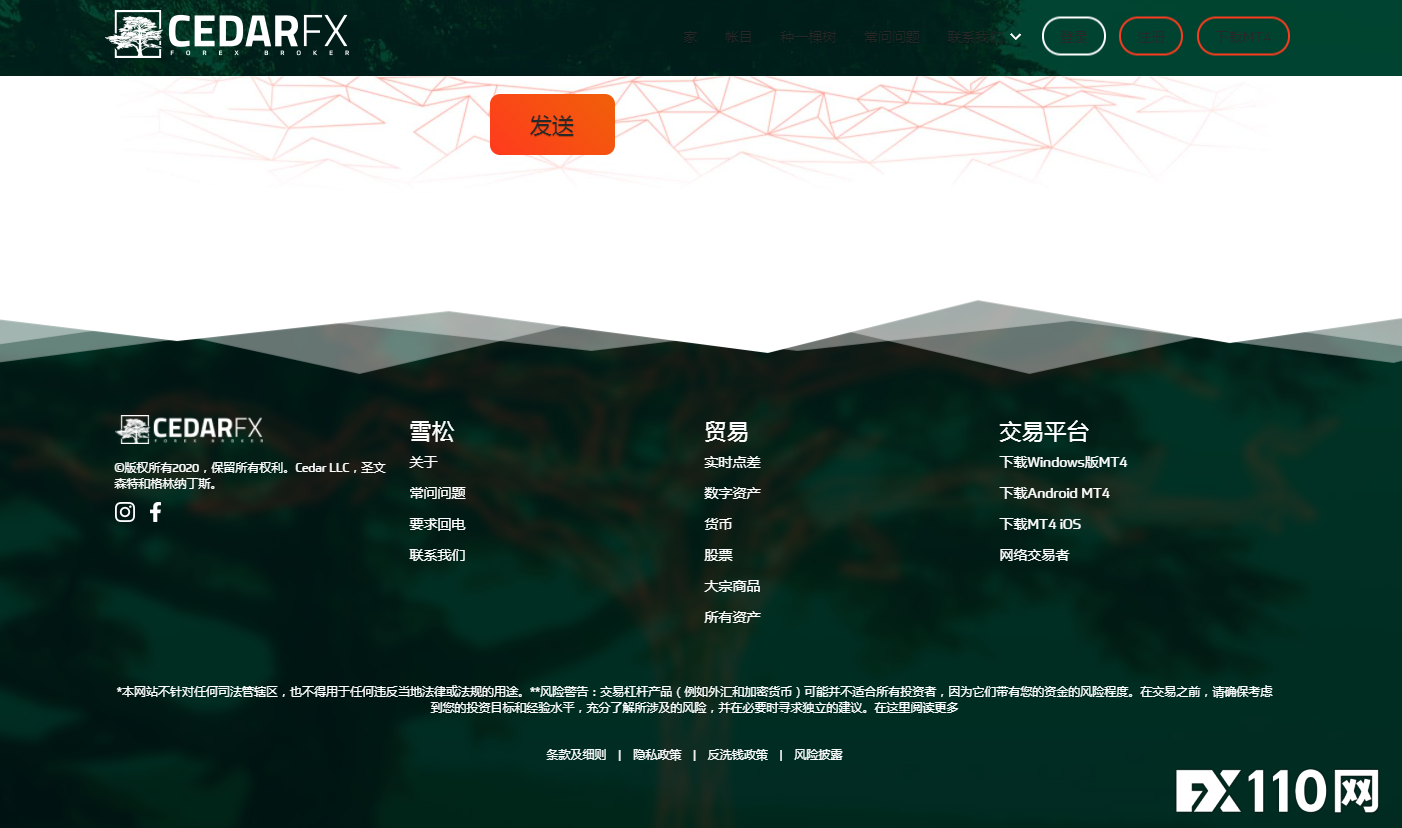Image resolution: width=1402 pixels, height=828 pixels.
Task: Click 下载Android MT4 link
Action: (1054, 493)
